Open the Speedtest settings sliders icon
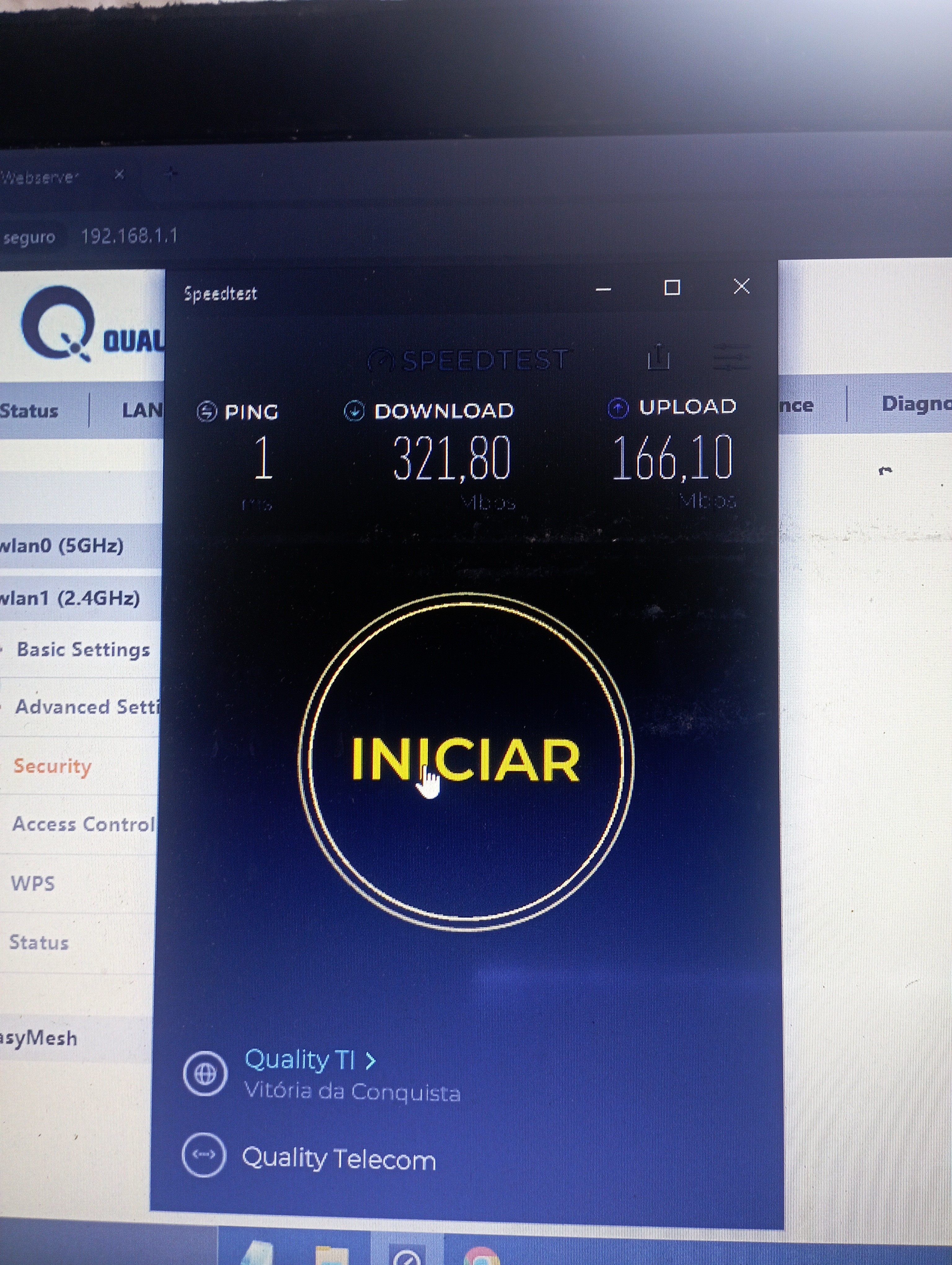Image resolution: width=952 pixels, height=1265 pixels. point(732,357)
